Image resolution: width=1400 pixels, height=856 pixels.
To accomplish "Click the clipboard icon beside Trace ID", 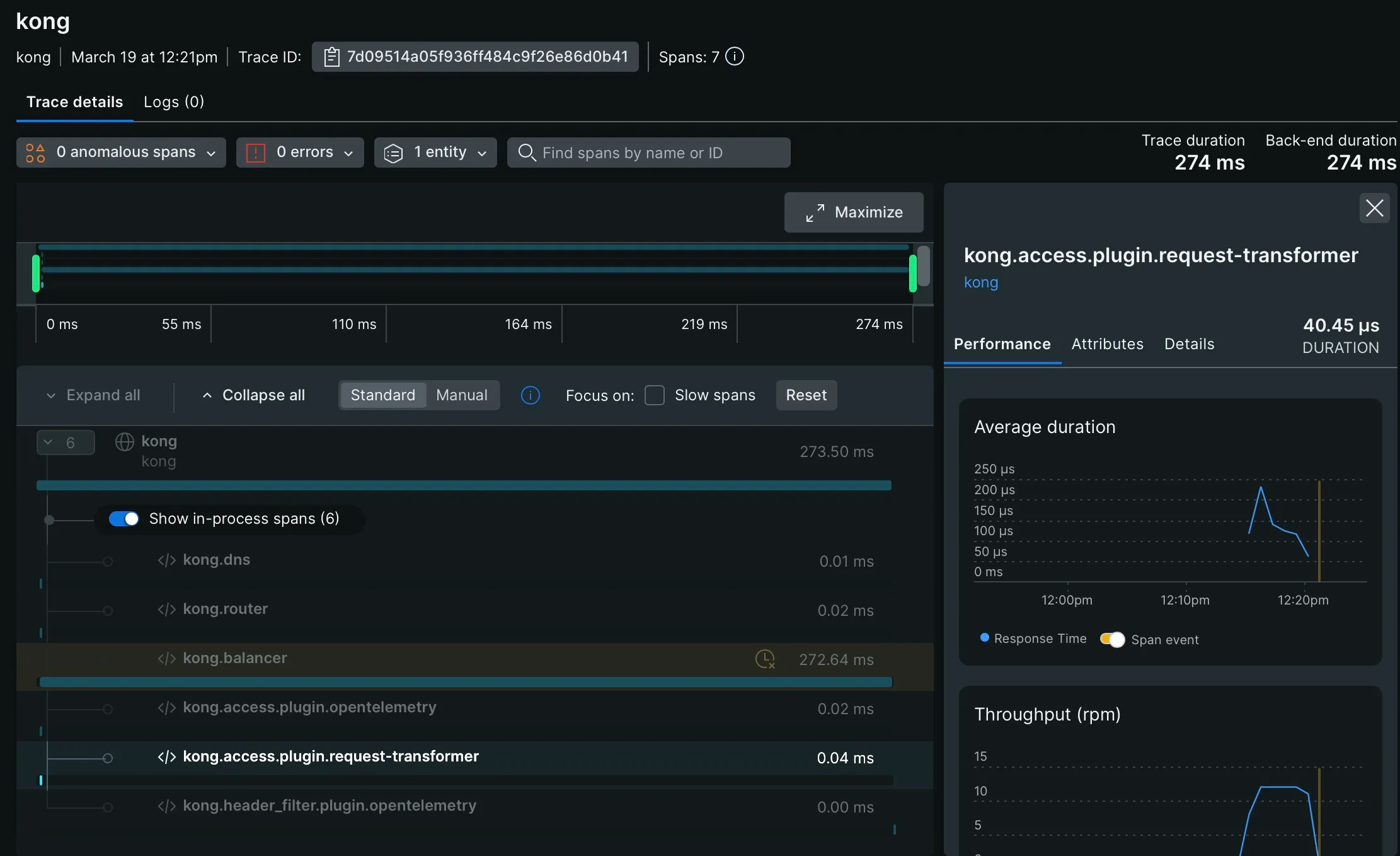I will 331,57.
